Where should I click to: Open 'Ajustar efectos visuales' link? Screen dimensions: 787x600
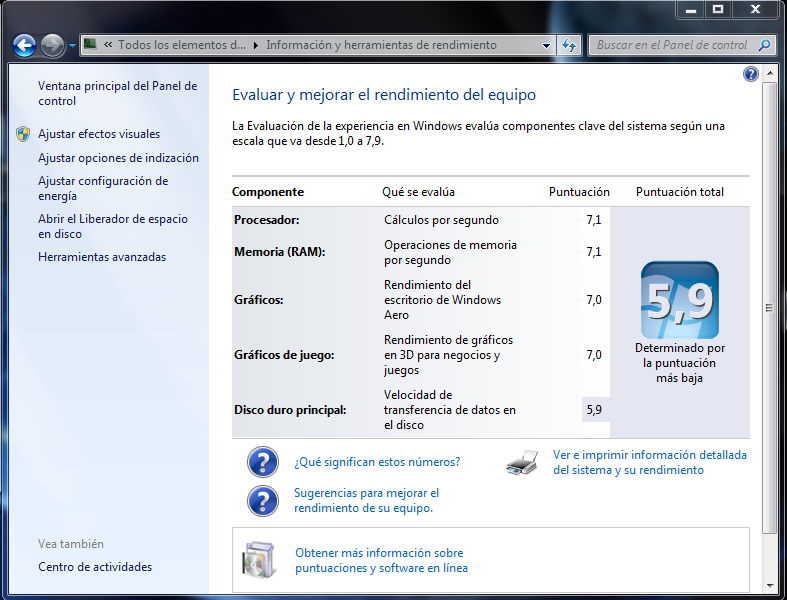coord(99,134)
